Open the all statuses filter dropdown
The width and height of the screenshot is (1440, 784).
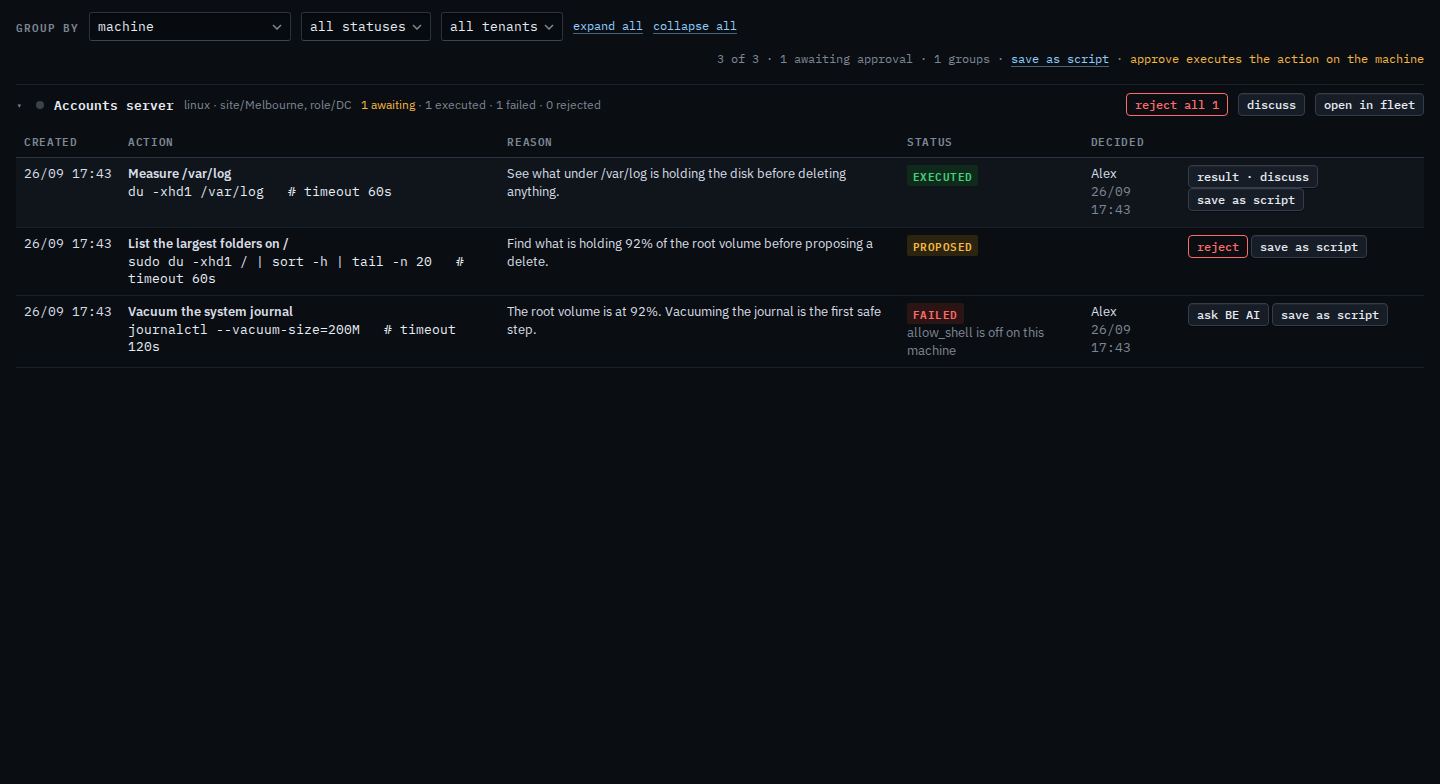tap(366, 27)
